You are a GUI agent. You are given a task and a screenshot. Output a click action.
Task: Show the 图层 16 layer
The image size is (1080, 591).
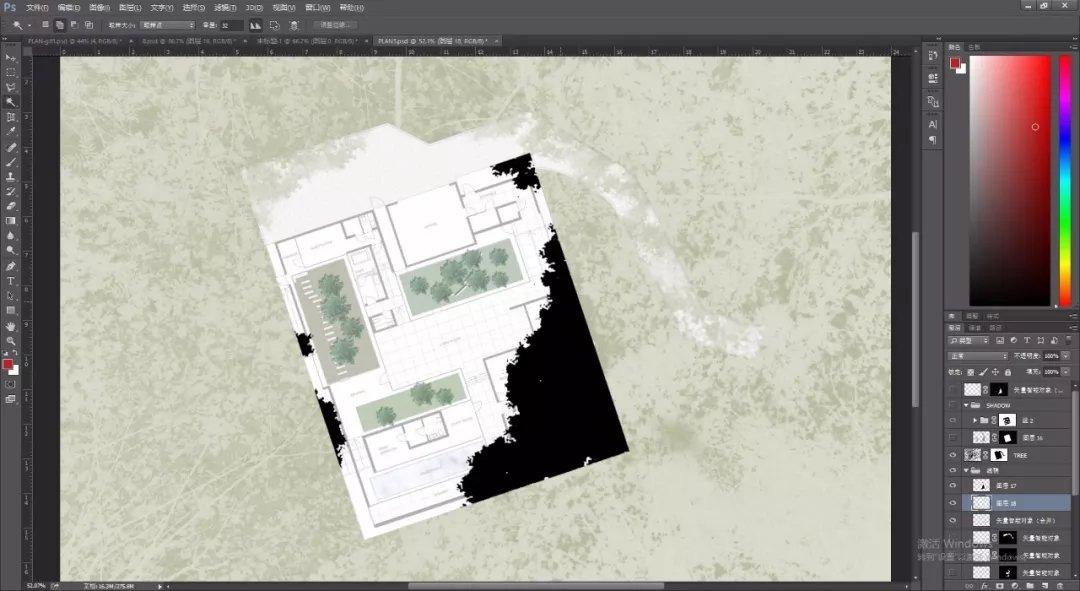[953, 437]
